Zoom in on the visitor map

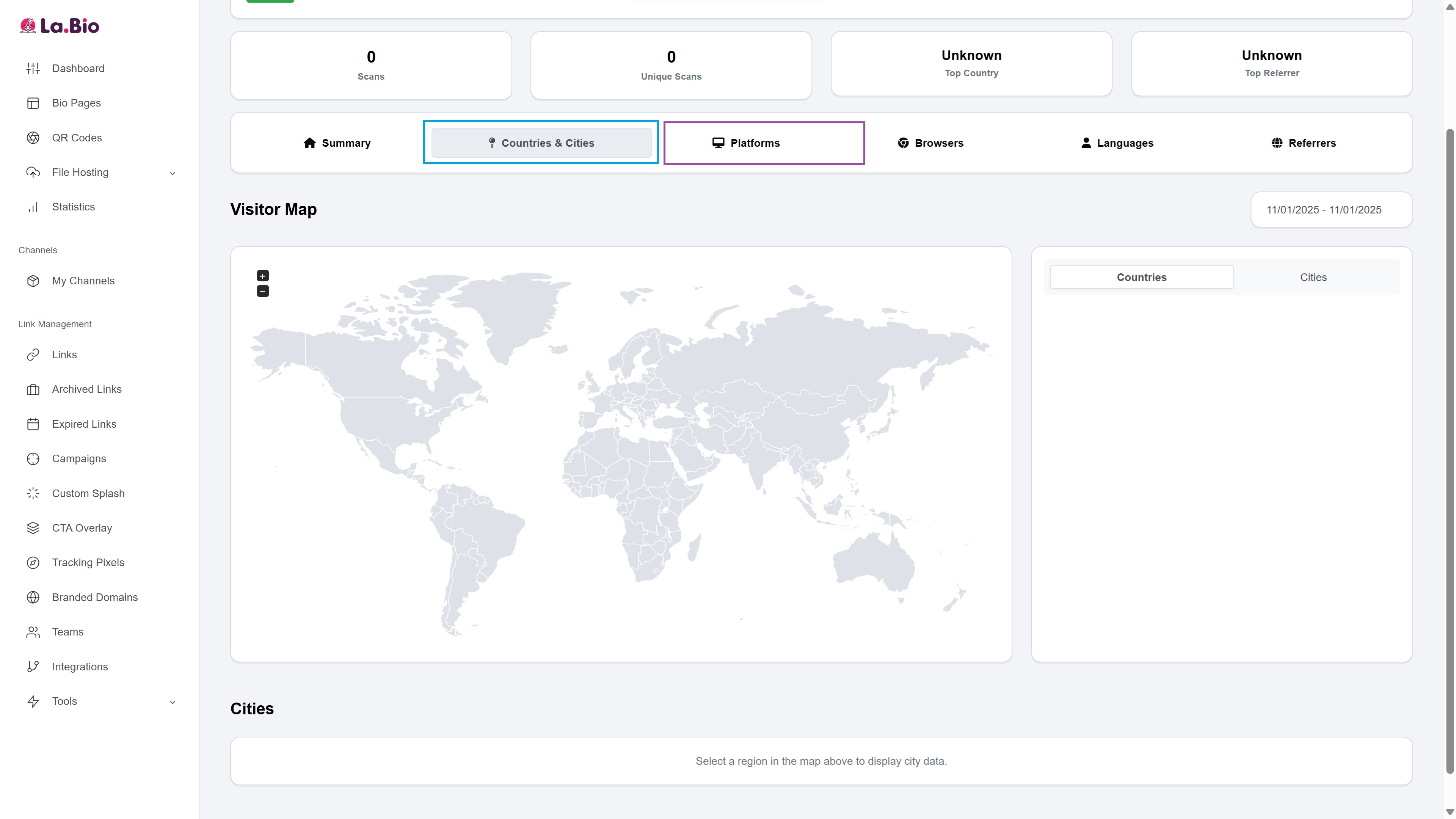click(x=263, y=276)
